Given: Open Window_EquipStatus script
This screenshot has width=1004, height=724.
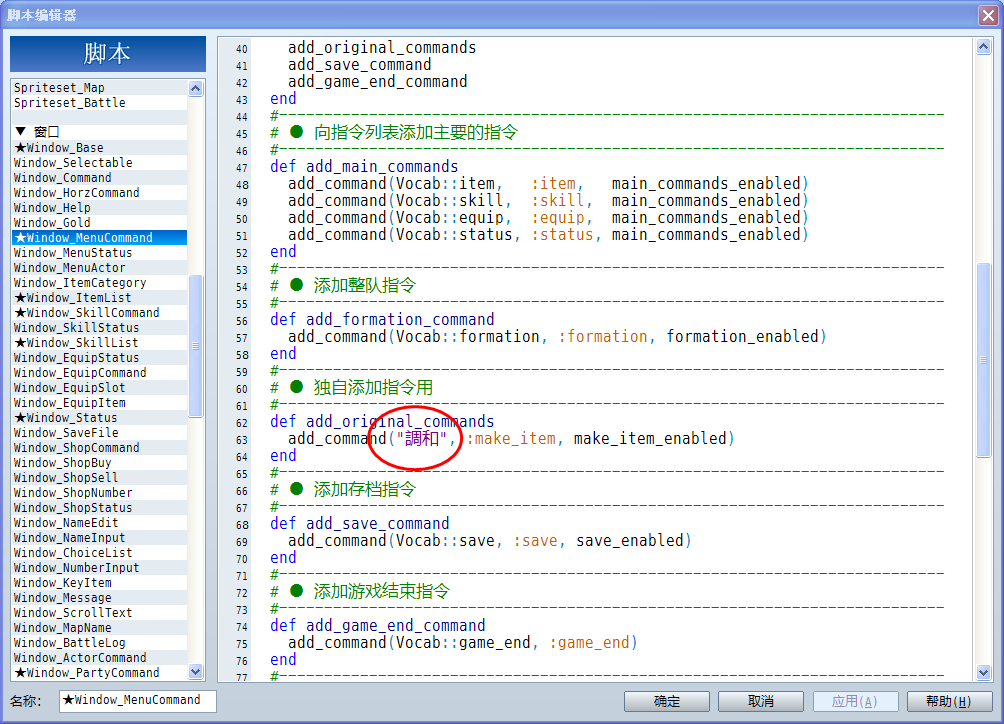Looking at the screenshot, I should tap(100, 358).
